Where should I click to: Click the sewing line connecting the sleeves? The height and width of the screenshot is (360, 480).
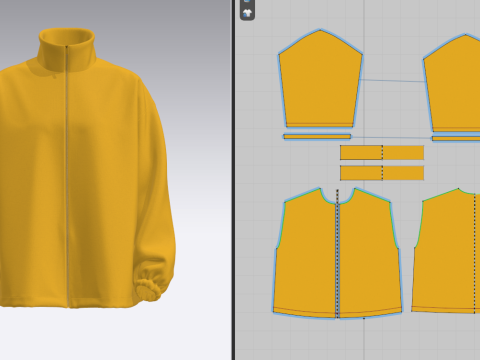click(x=392, y=80)
